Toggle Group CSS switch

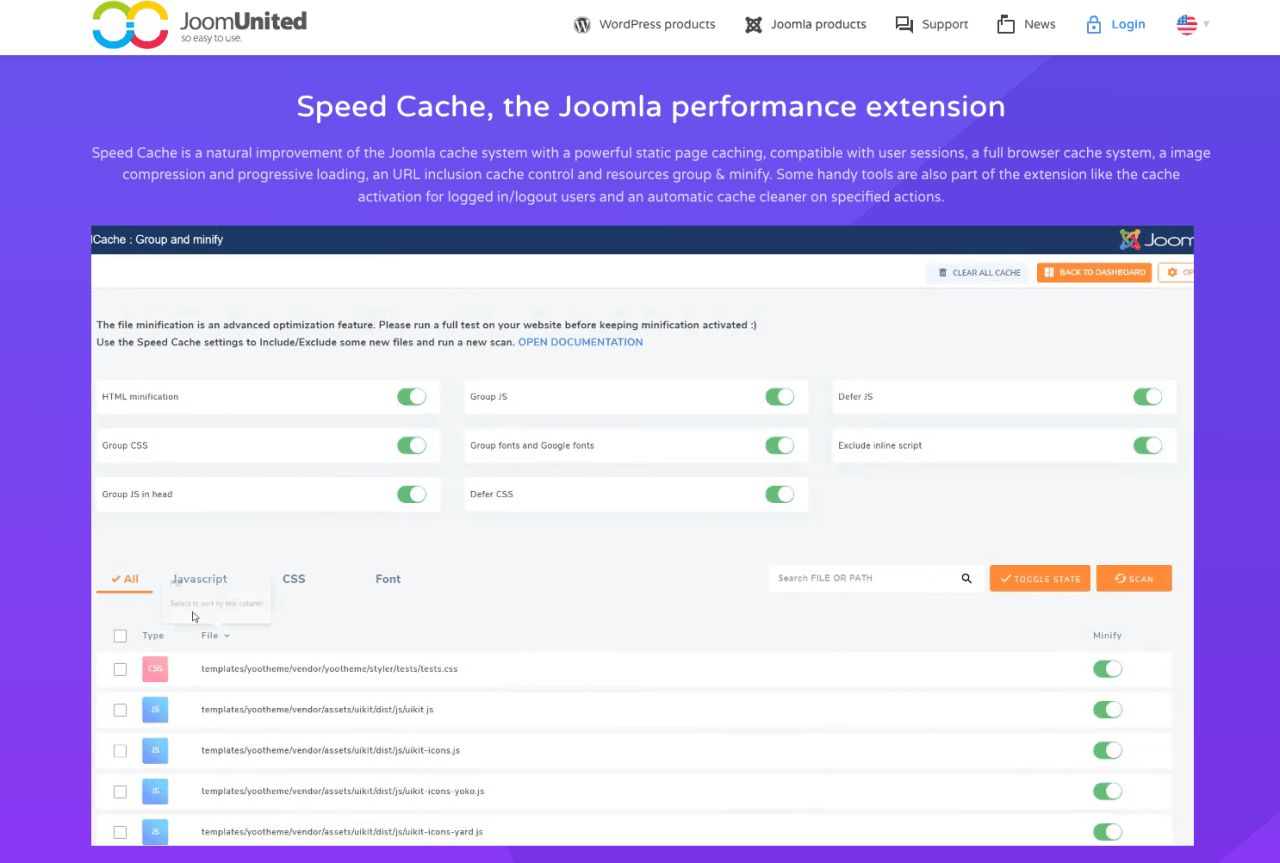(x=412, y=445)
